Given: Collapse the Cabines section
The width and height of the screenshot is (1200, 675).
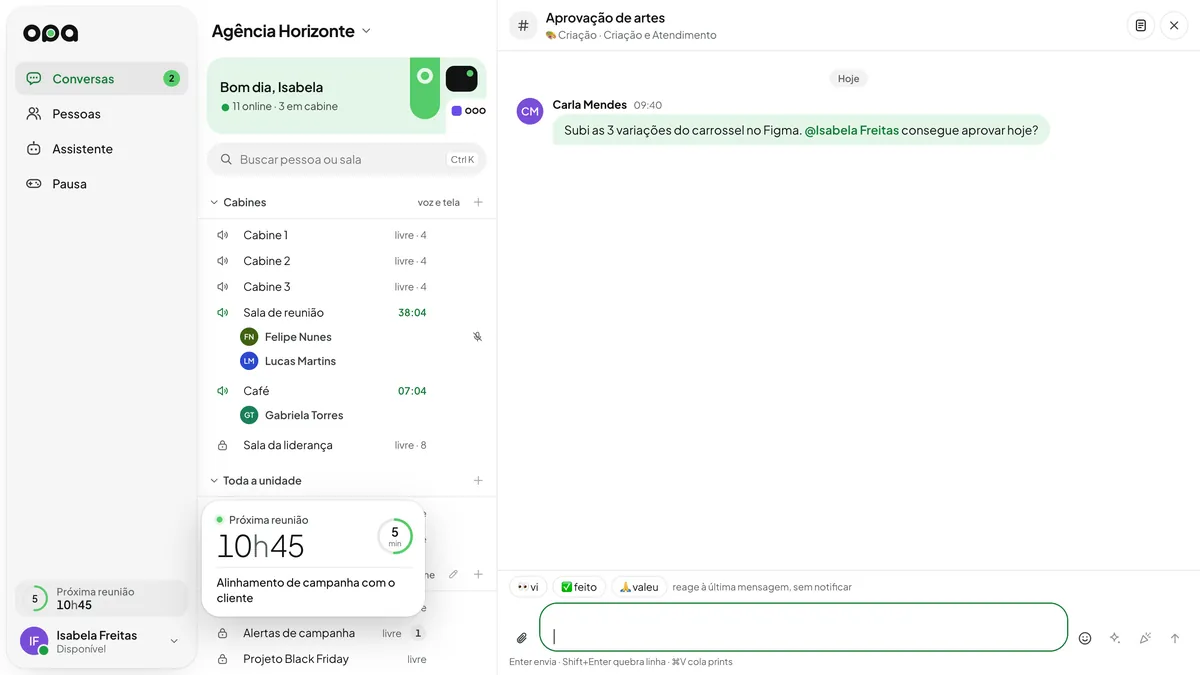Looking at the screenshot, I should tap(214, 202).
